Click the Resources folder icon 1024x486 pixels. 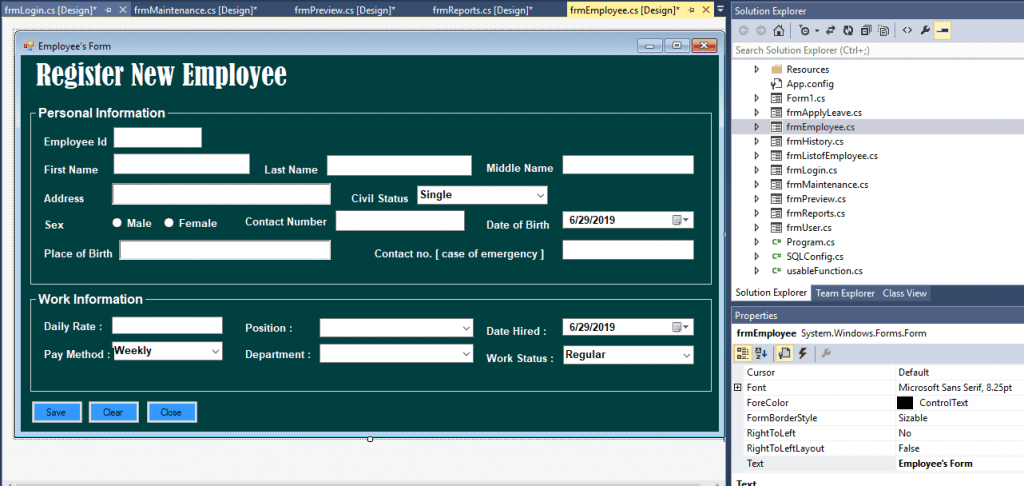pyautogui.click(x=776, y=69)
